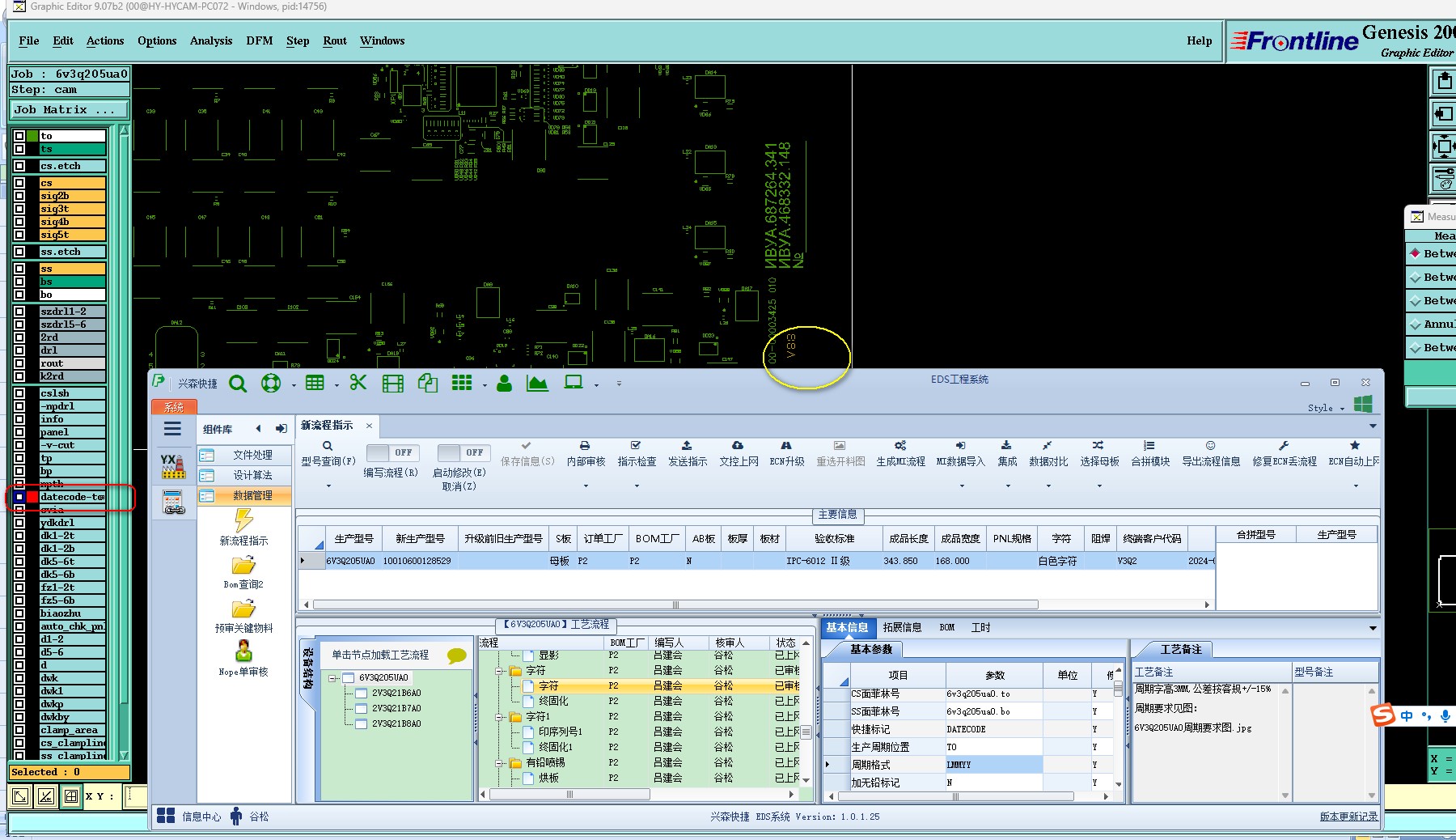Click 内部审核 printer tool

586,453
